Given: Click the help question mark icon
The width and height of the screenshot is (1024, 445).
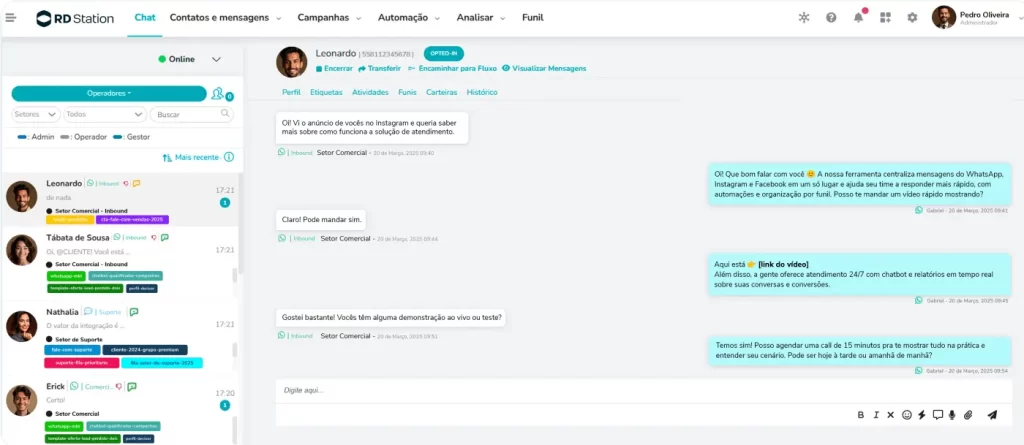Looking at the screenshot, I should [x=831, y=18].
